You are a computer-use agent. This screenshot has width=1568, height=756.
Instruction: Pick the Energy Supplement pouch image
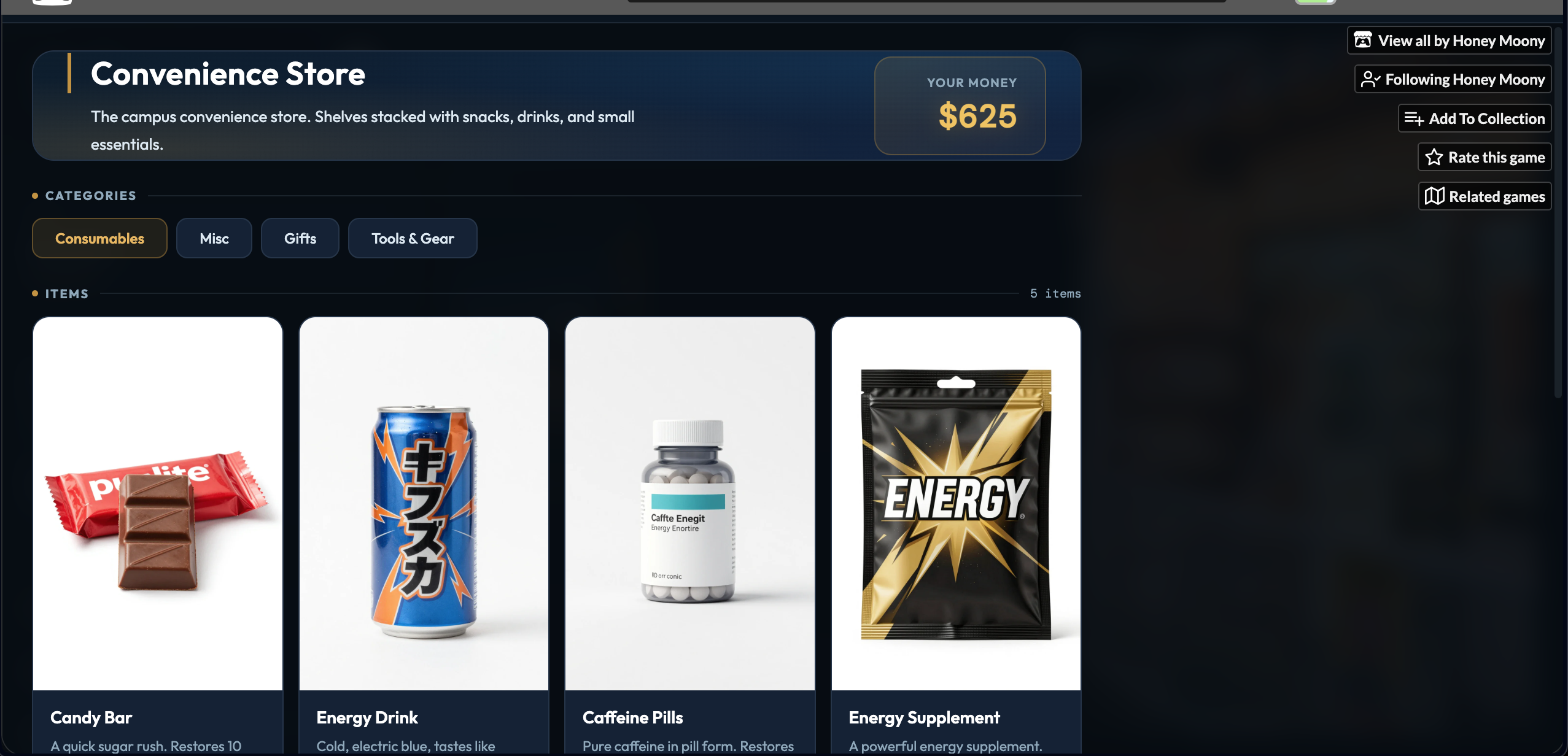[x=956, y=504]
